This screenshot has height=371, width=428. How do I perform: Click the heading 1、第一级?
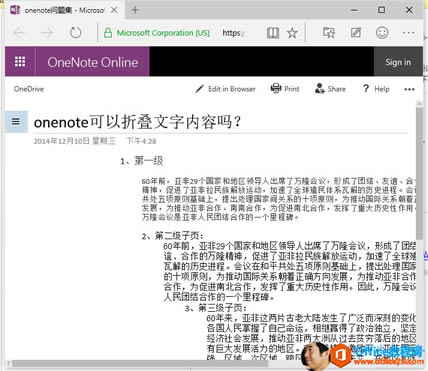[142, 161]
